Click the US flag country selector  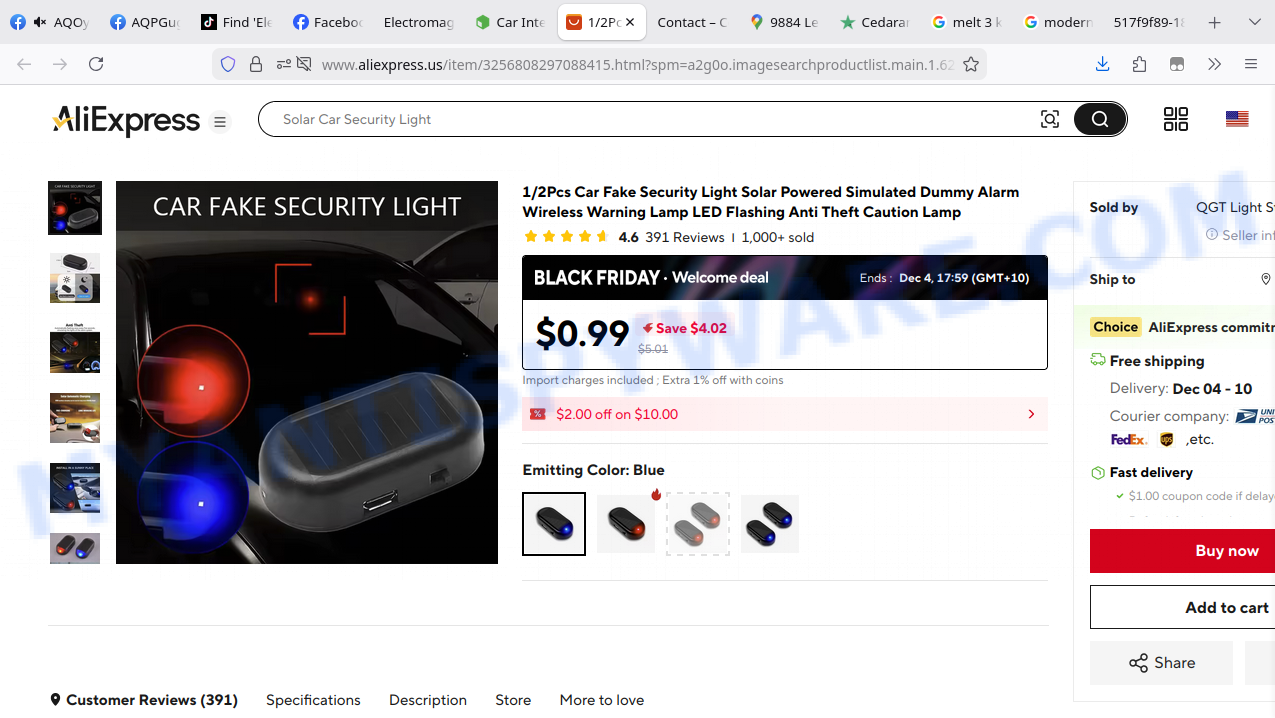1237,119
